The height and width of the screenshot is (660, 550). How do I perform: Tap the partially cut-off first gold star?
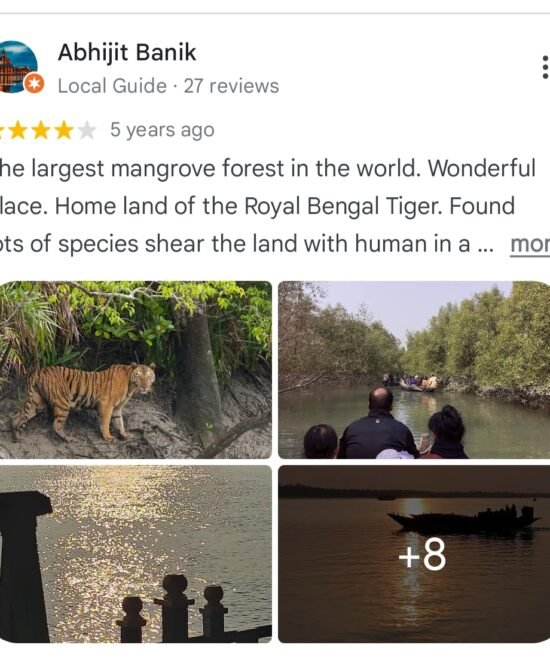(2, 130)
